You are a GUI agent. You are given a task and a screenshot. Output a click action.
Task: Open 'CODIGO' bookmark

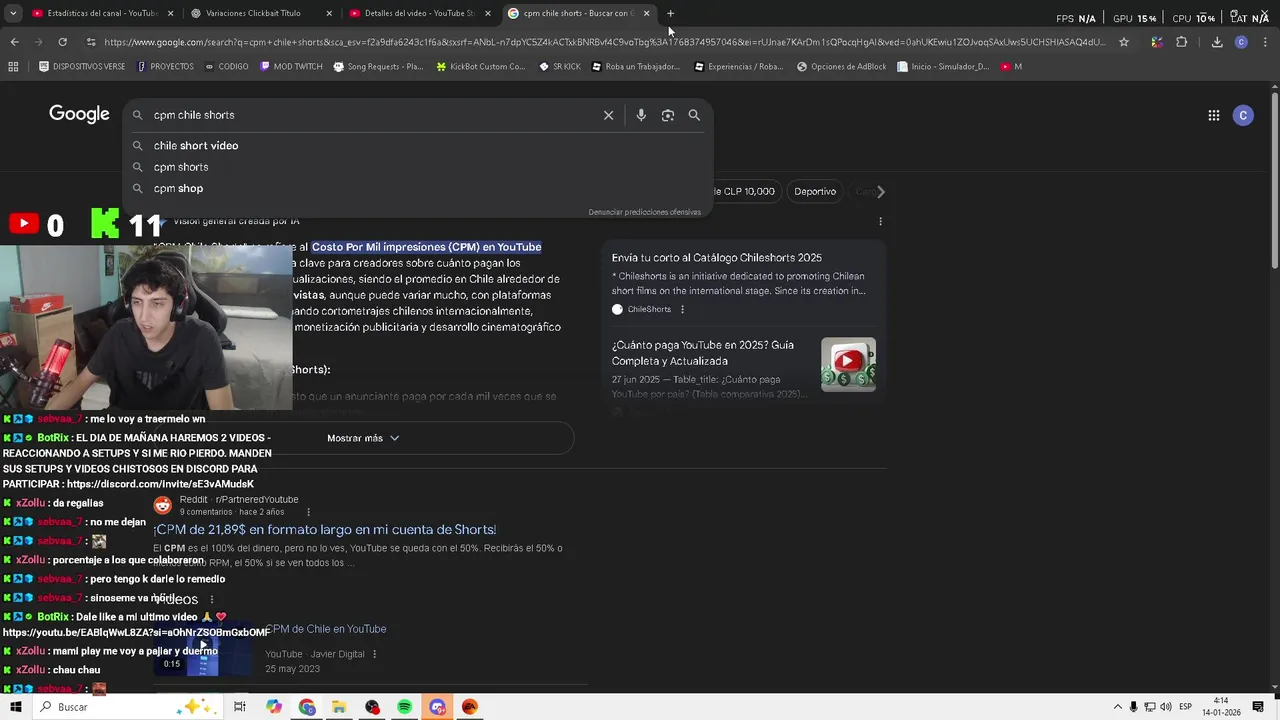click(x=226, y=67)
